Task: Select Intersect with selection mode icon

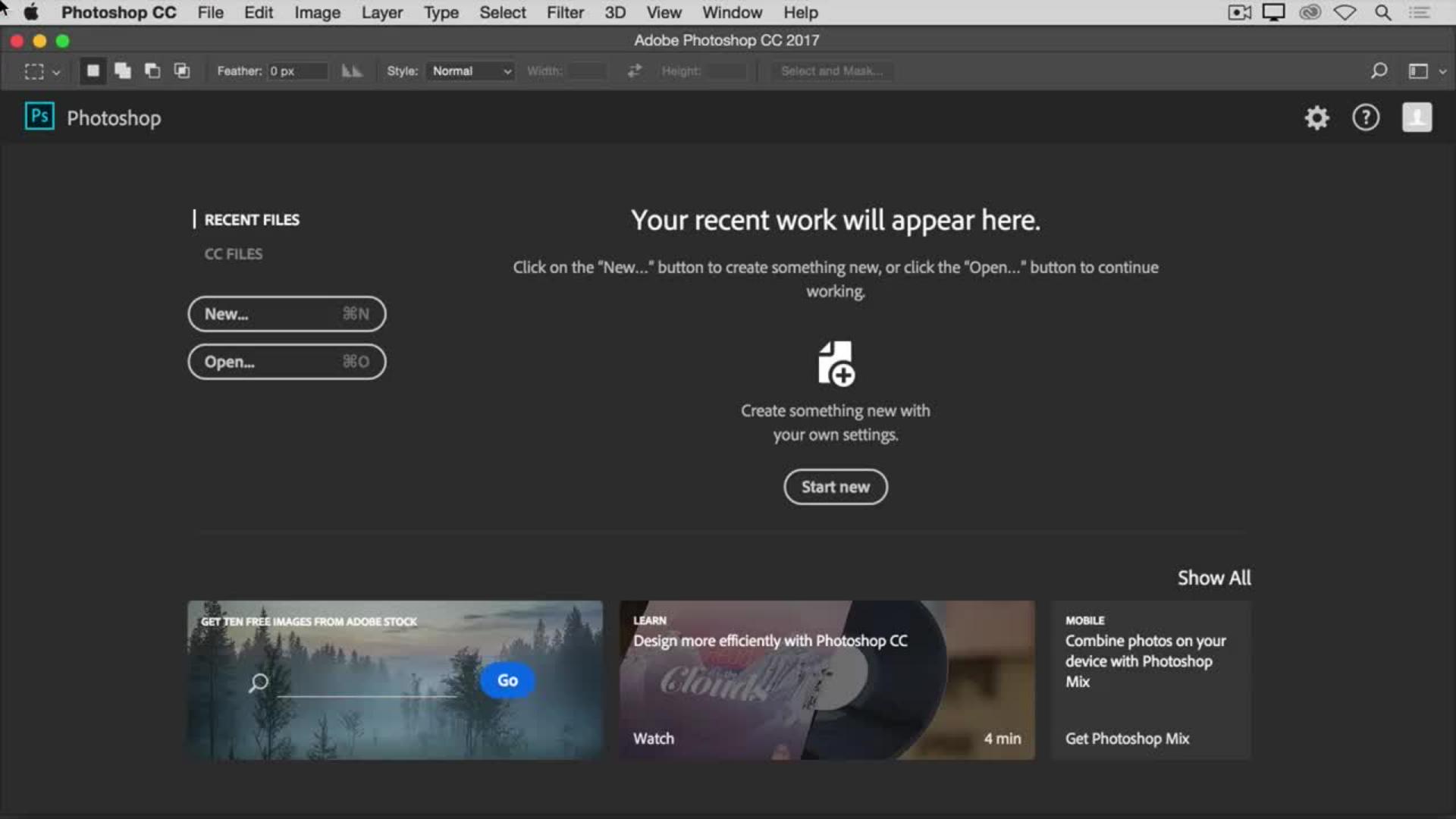Action: point(182,71)
